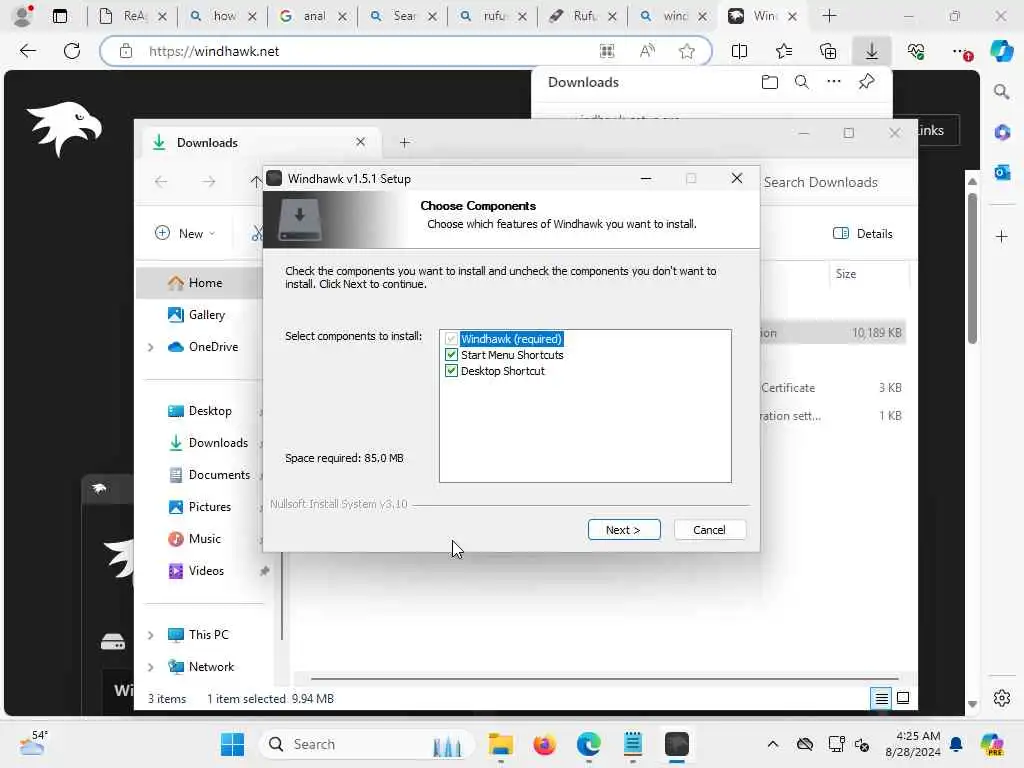Click the Windhawk (required) checkbox
Screen dimensions: 1024x768
(x=451, y=339)
